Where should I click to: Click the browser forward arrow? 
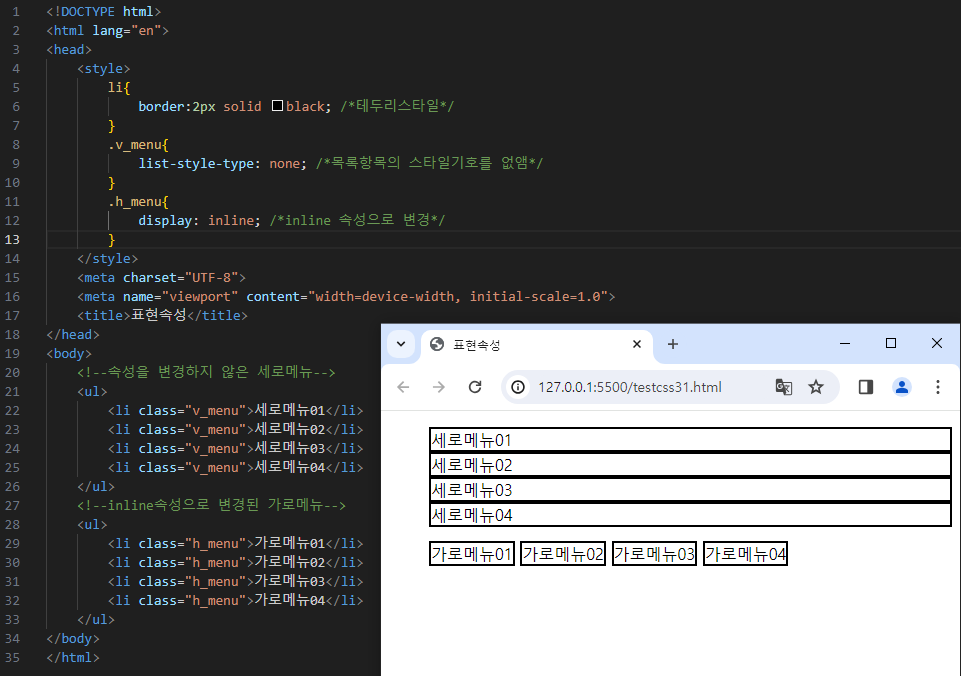(x=439, y=387)
